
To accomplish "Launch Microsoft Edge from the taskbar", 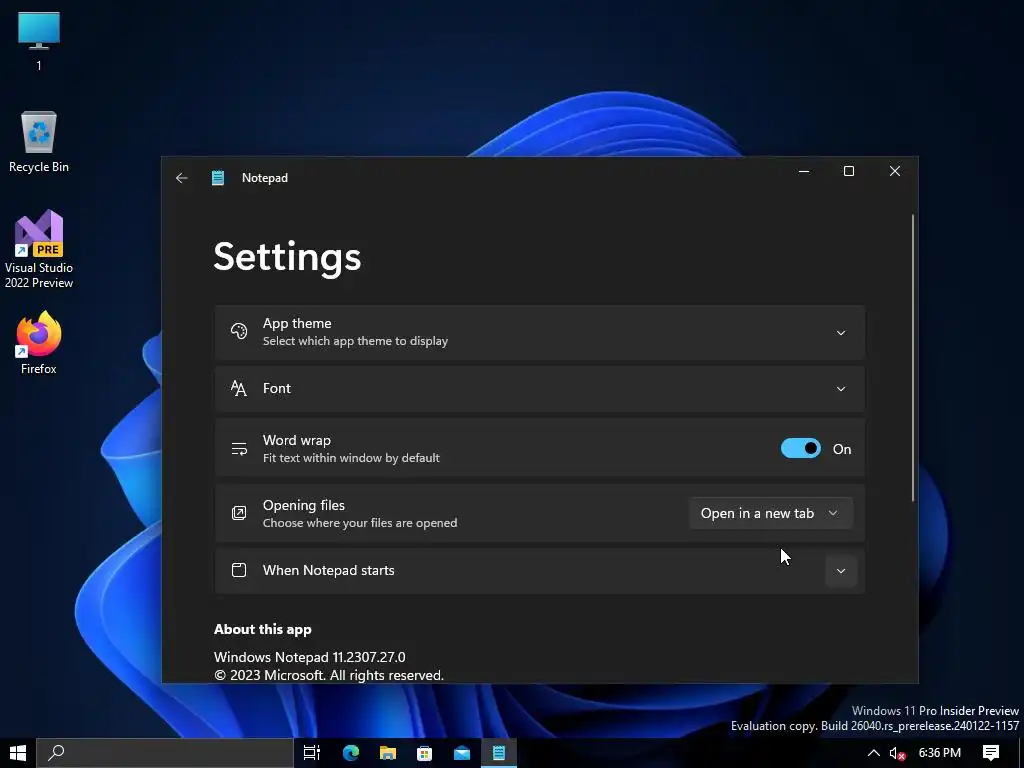I will pyautogui.click(x=351, y=753).
